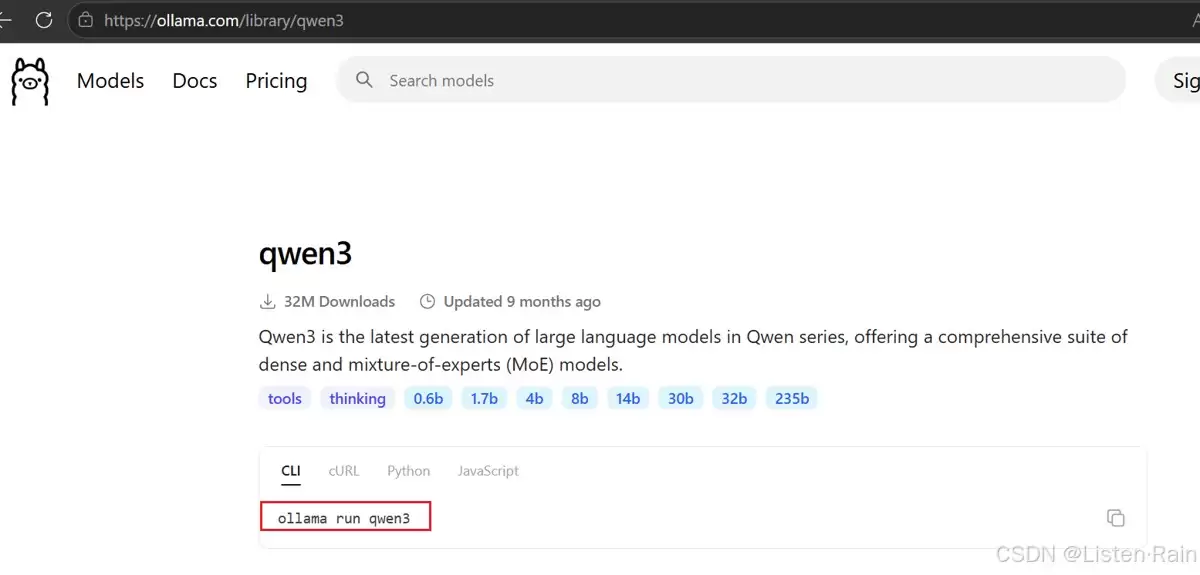Click the browser address bar URL
Viewport: 1200px width, 575px height.
pos(224,20)
